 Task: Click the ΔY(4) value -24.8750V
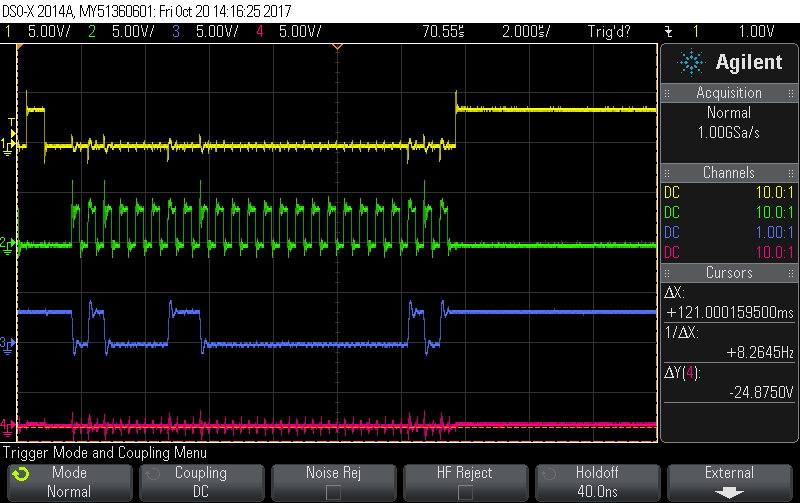pyautogui.click(x=761, y=392)
